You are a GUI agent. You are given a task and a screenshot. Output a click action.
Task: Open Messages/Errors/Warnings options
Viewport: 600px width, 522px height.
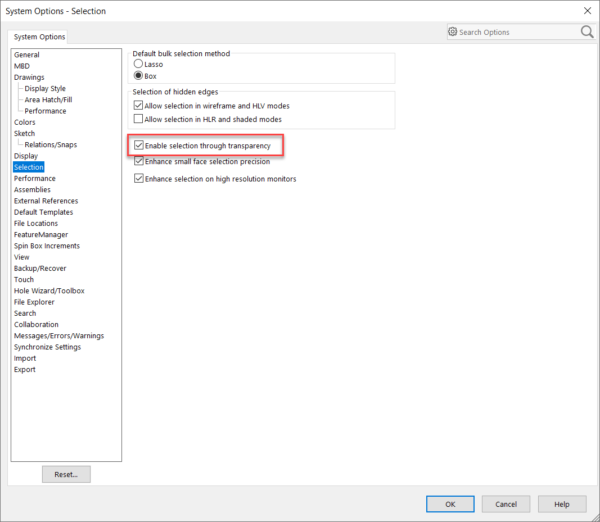coord(59,336)
